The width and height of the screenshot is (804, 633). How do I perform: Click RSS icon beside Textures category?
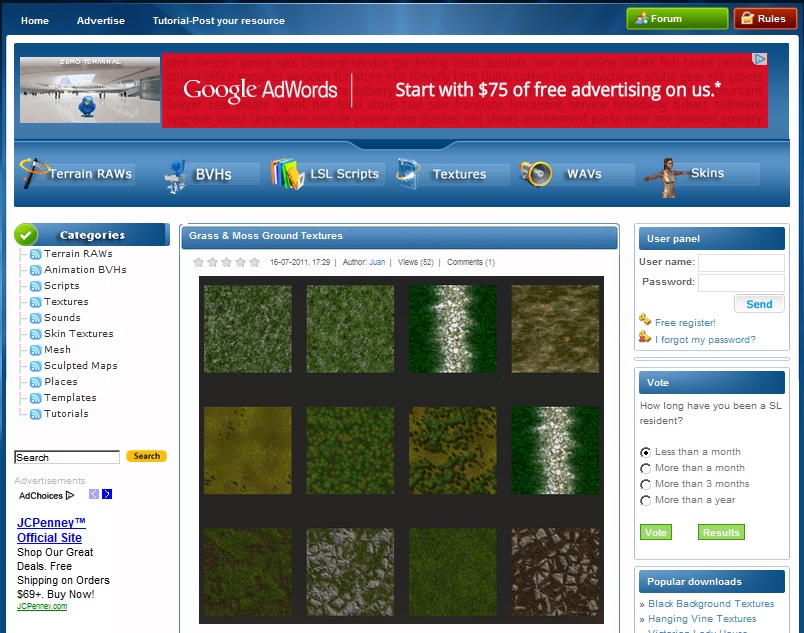click(x=35, y=302)
